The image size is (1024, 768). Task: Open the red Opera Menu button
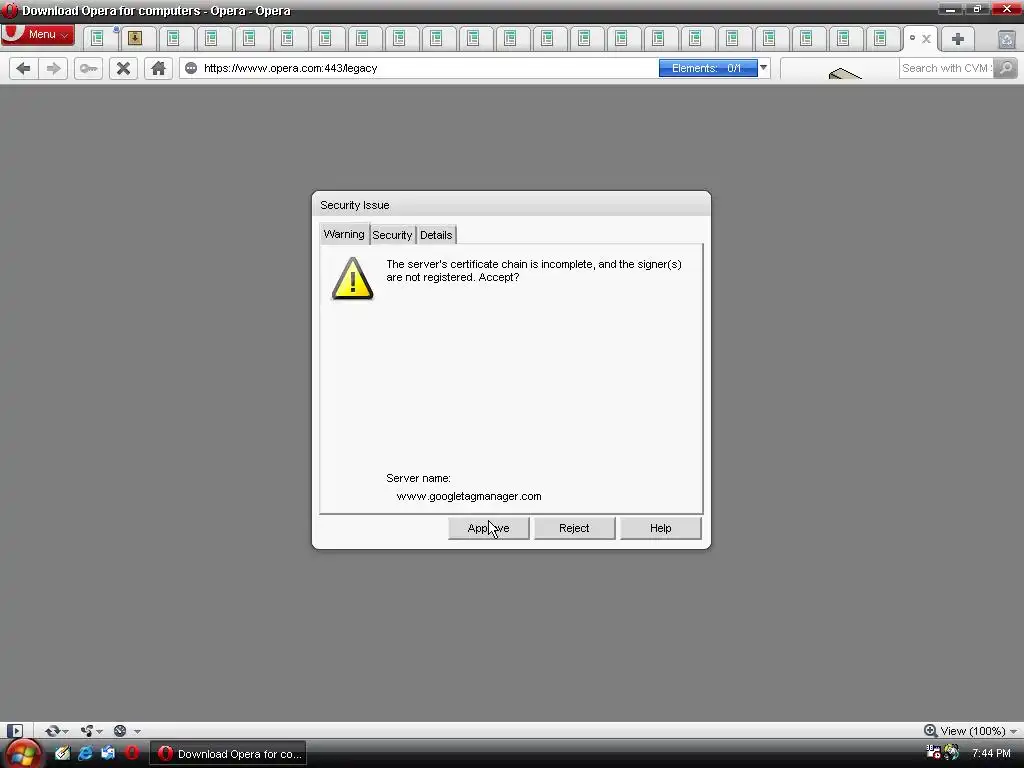coord(38,35)
